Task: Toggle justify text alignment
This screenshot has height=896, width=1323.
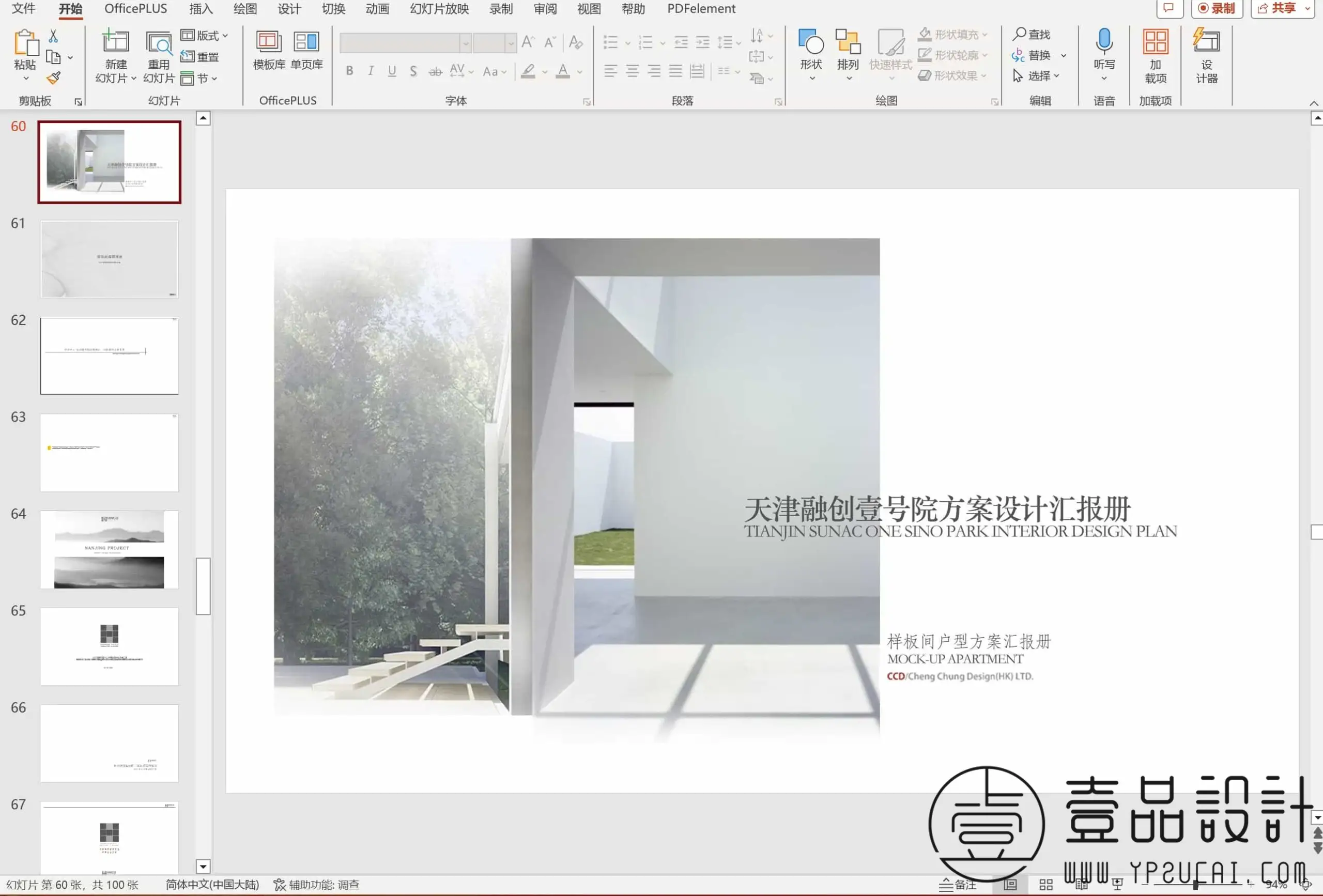Action: [676, 71]
